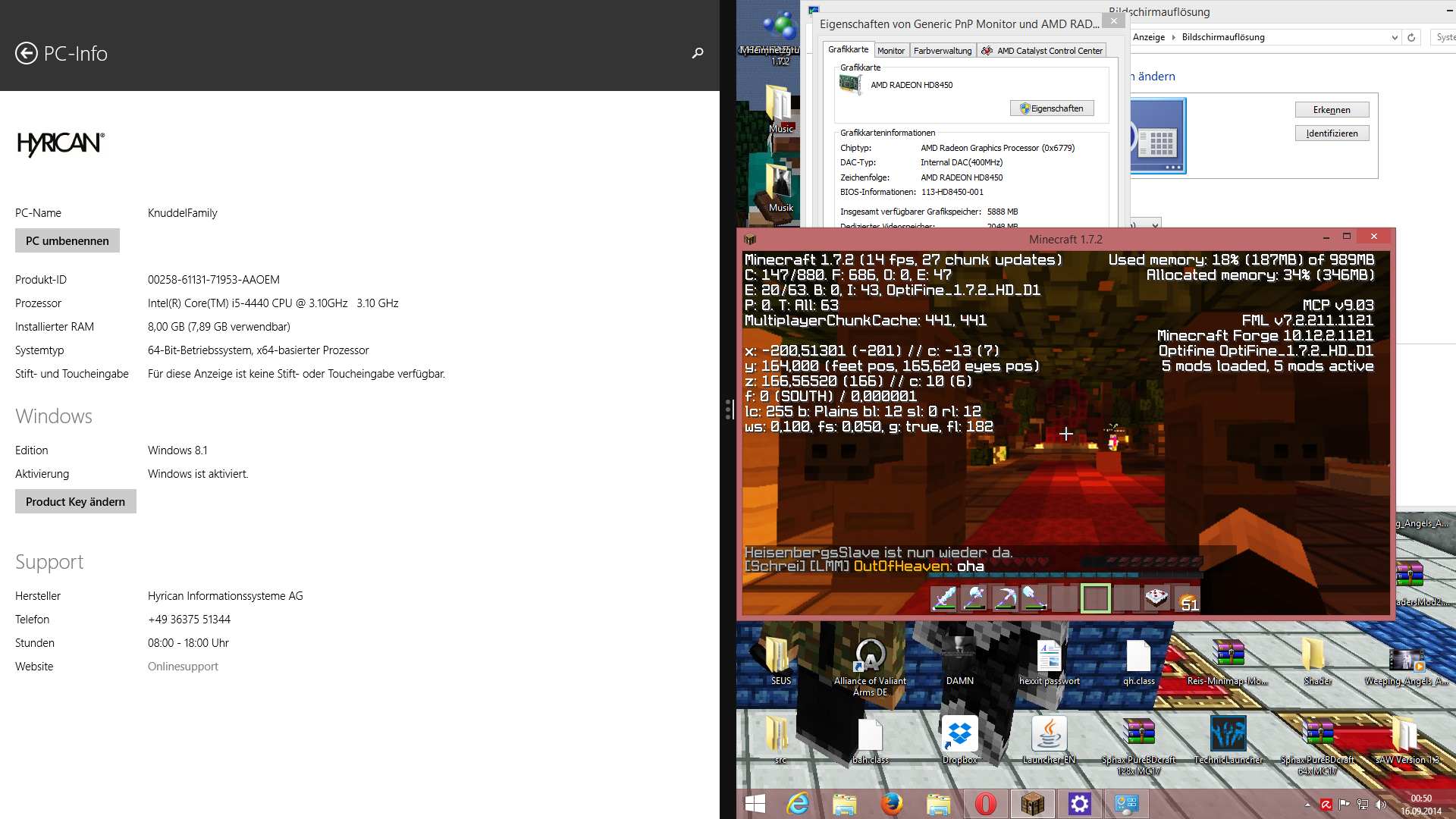
Task: Switch to Minecraft in the taskbar
Action: click(1033, 804)
